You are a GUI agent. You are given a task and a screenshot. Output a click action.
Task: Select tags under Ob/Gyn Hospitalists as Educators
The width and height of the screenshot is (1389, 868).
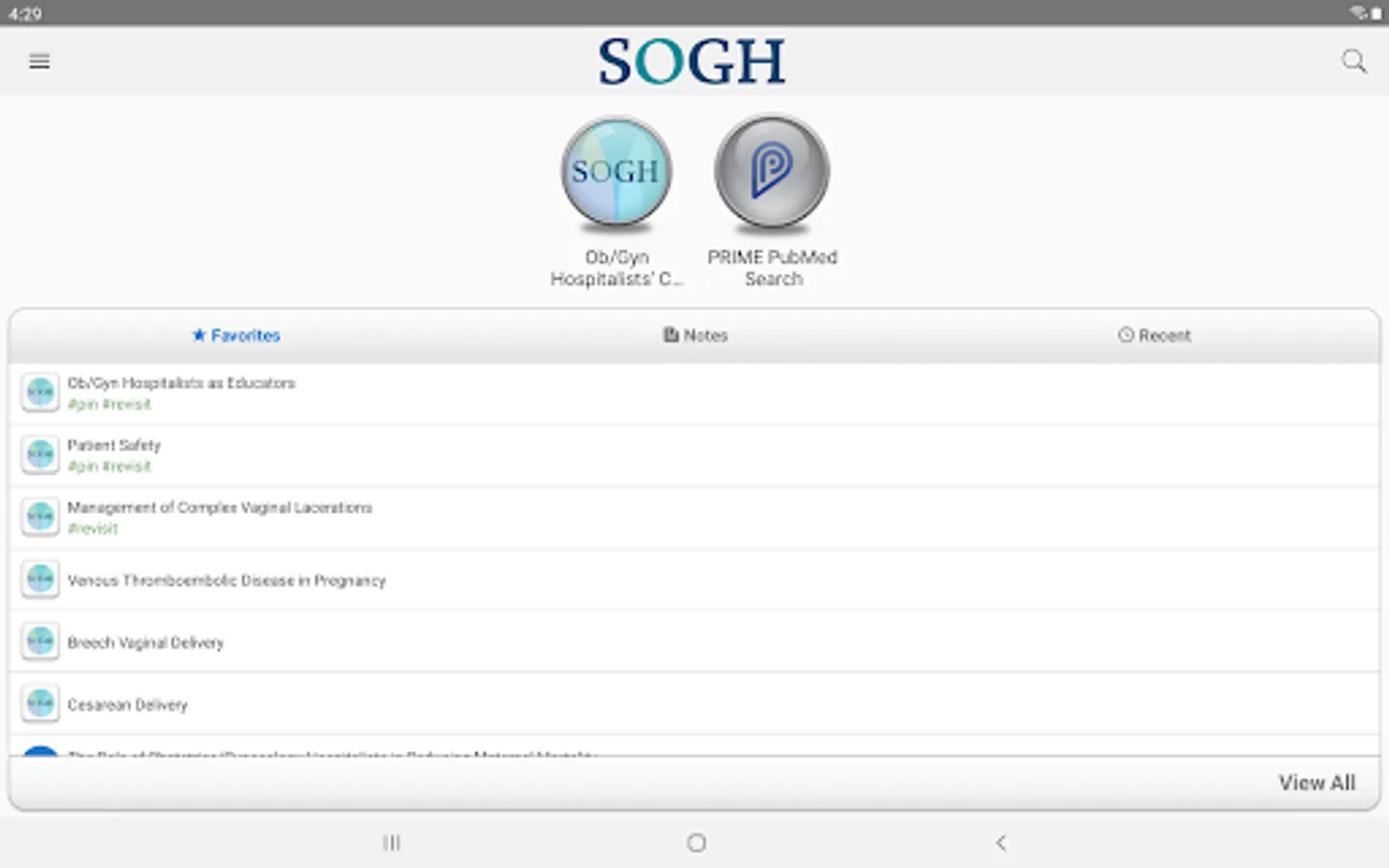[x=110, y=404]
